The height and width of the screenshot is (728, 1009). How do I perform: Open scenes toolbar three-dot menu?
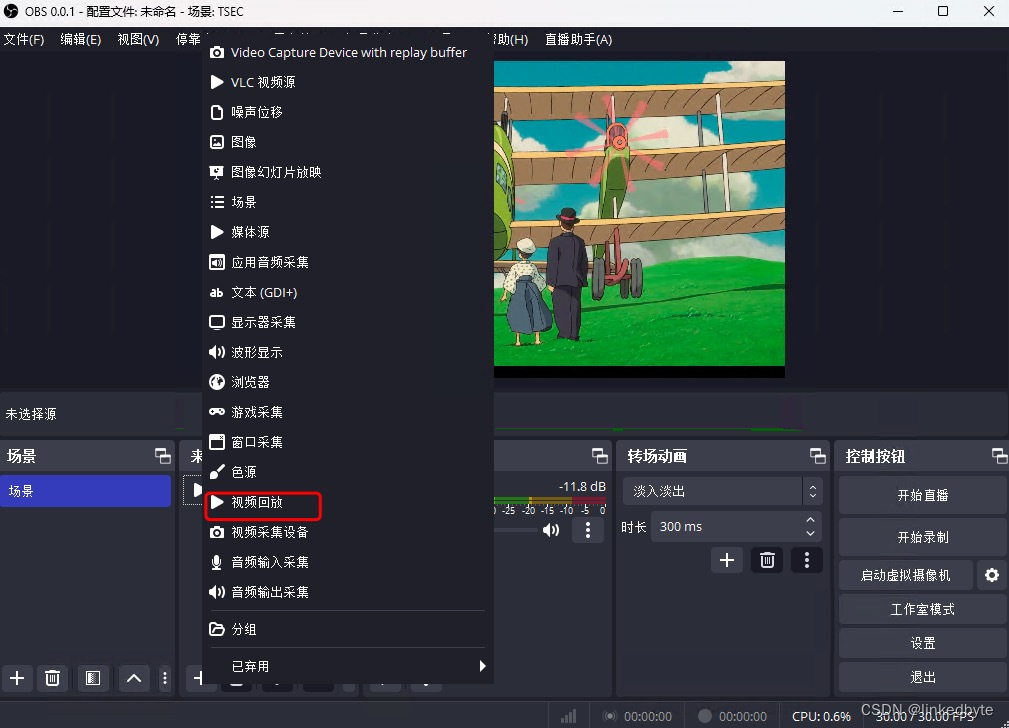pos(165,678)
